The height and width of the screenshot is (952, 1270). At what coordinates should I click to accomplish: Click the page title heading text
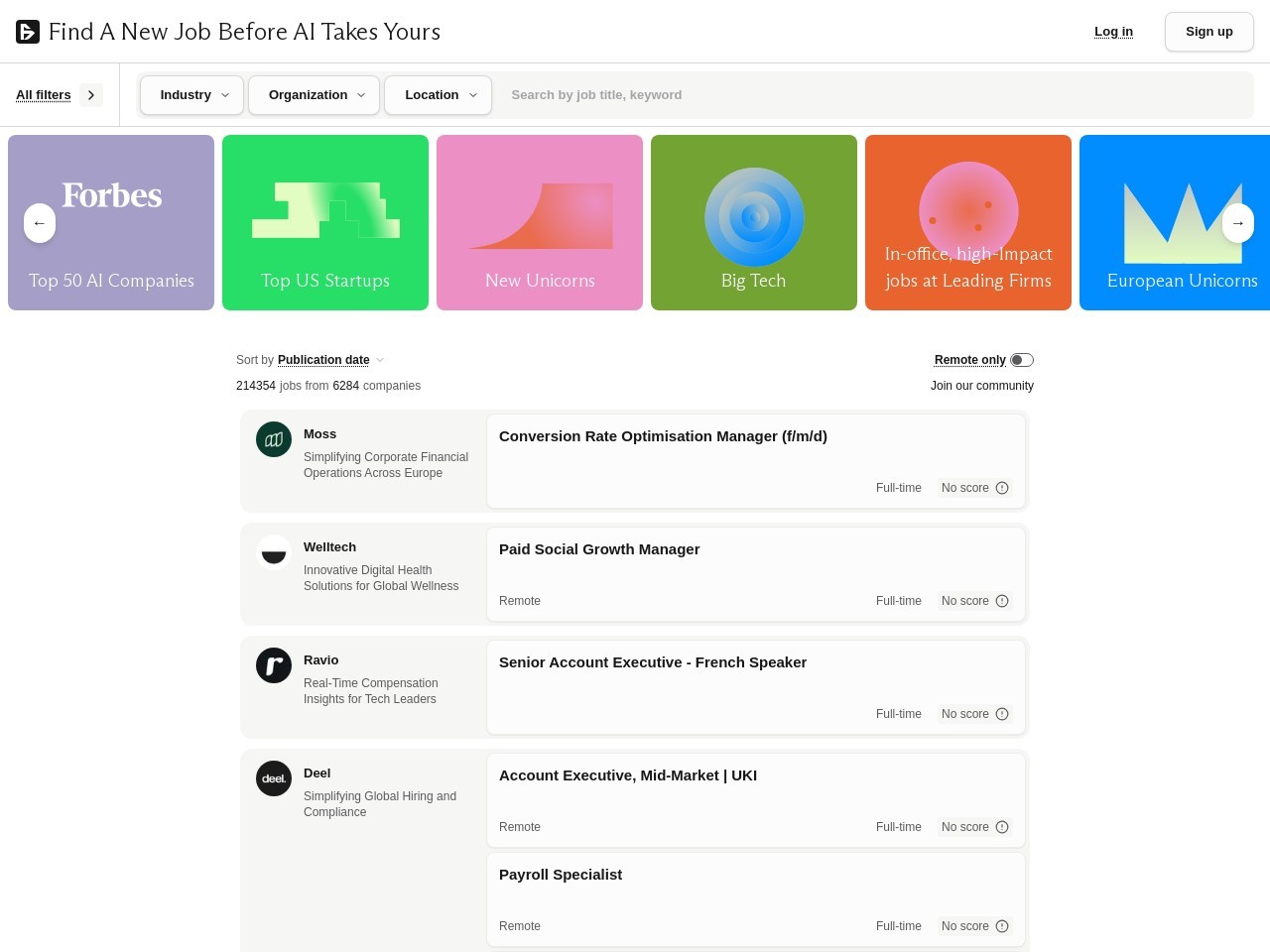pyautogui.click(x=244, y=32)
